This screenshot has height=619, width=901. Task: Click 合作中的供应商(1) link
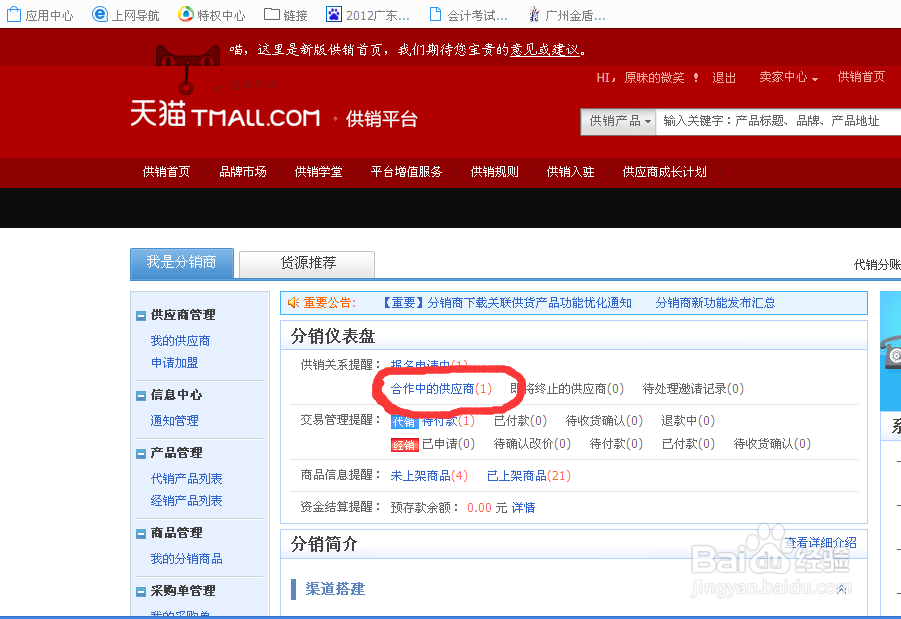point(441,389)
